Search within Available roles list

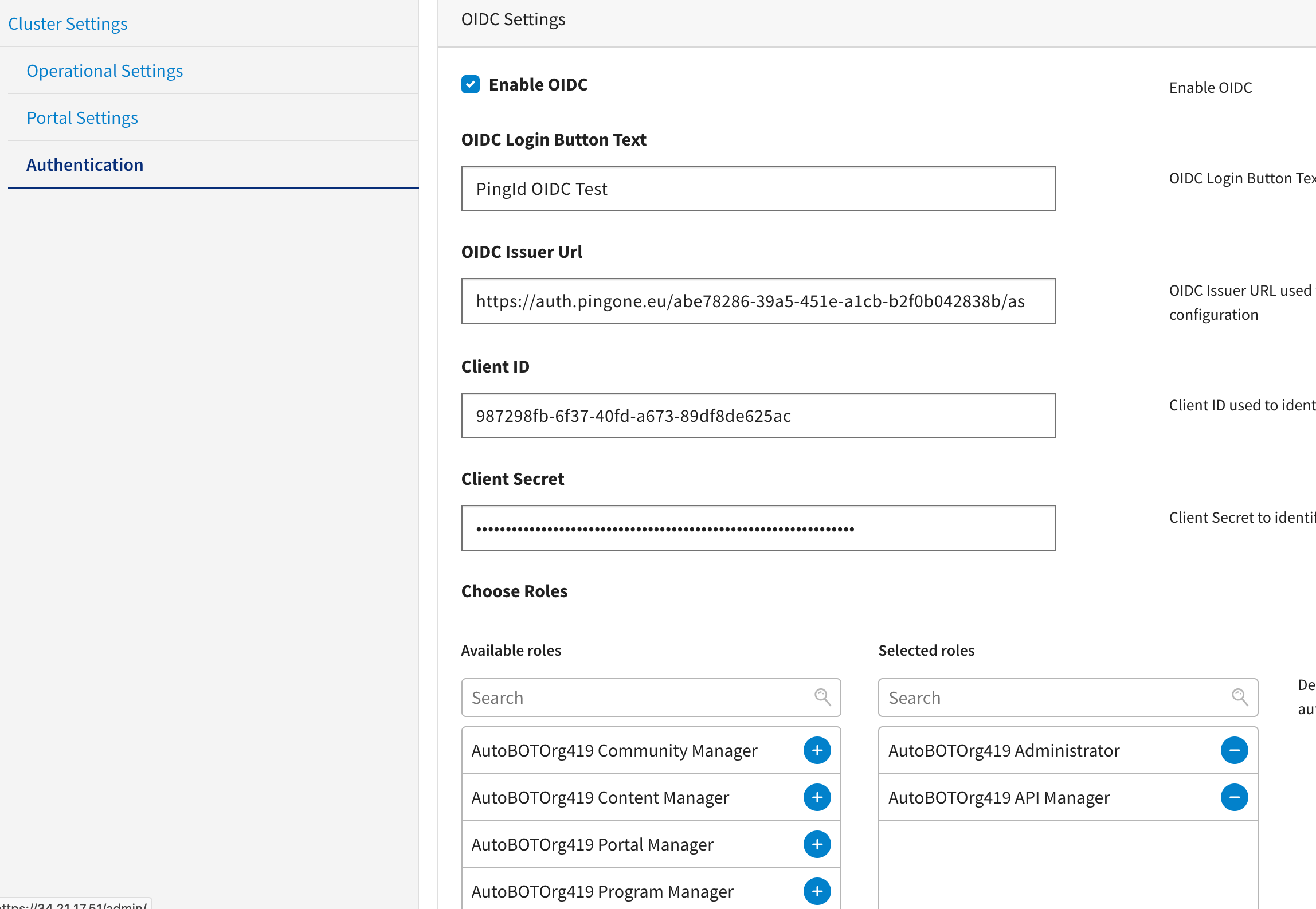click(651, 698)
